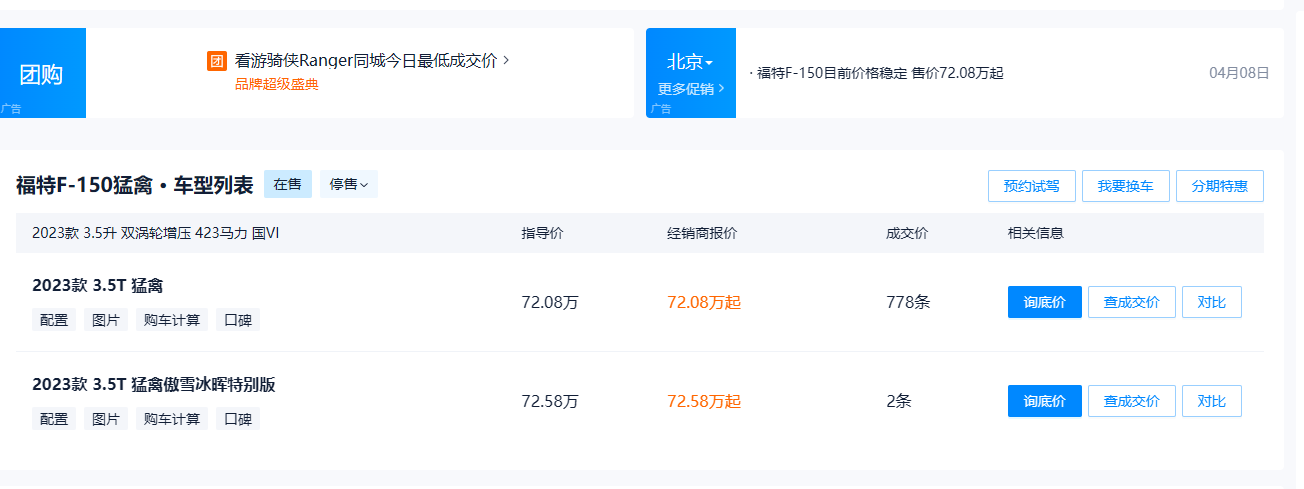Click 我要换车 button
Image resolution: width=1304 pixels, height=489 pixels.
[1125, 186]
